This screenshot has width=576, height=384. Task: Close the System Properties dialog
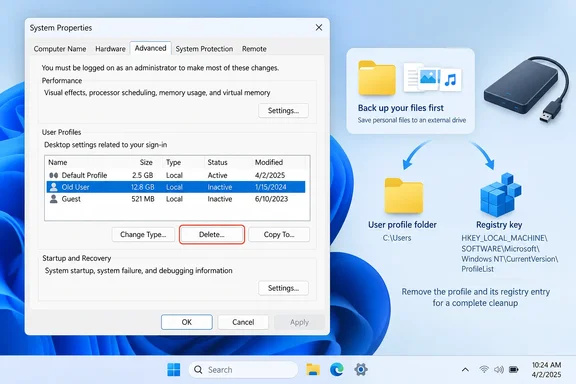319,28
